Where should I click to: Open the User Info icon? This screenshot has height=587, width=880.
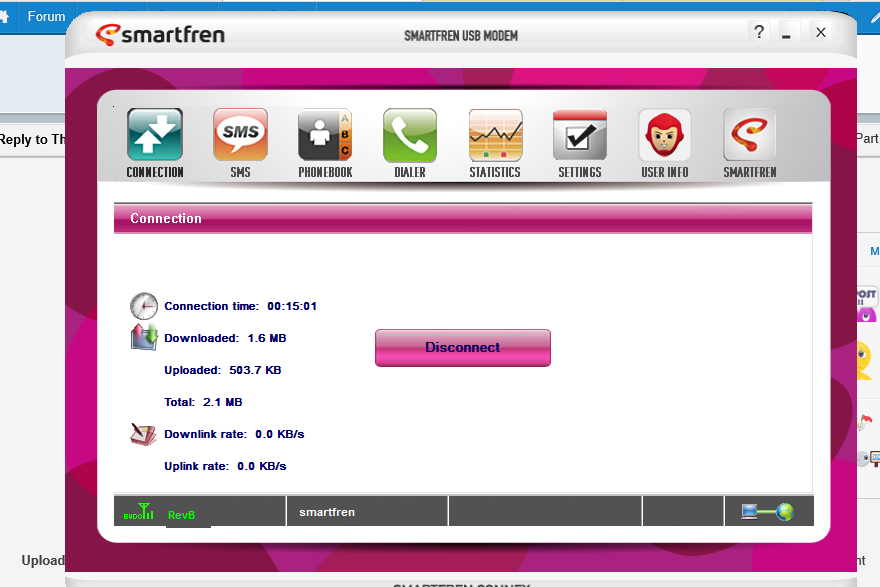(665, 136)
